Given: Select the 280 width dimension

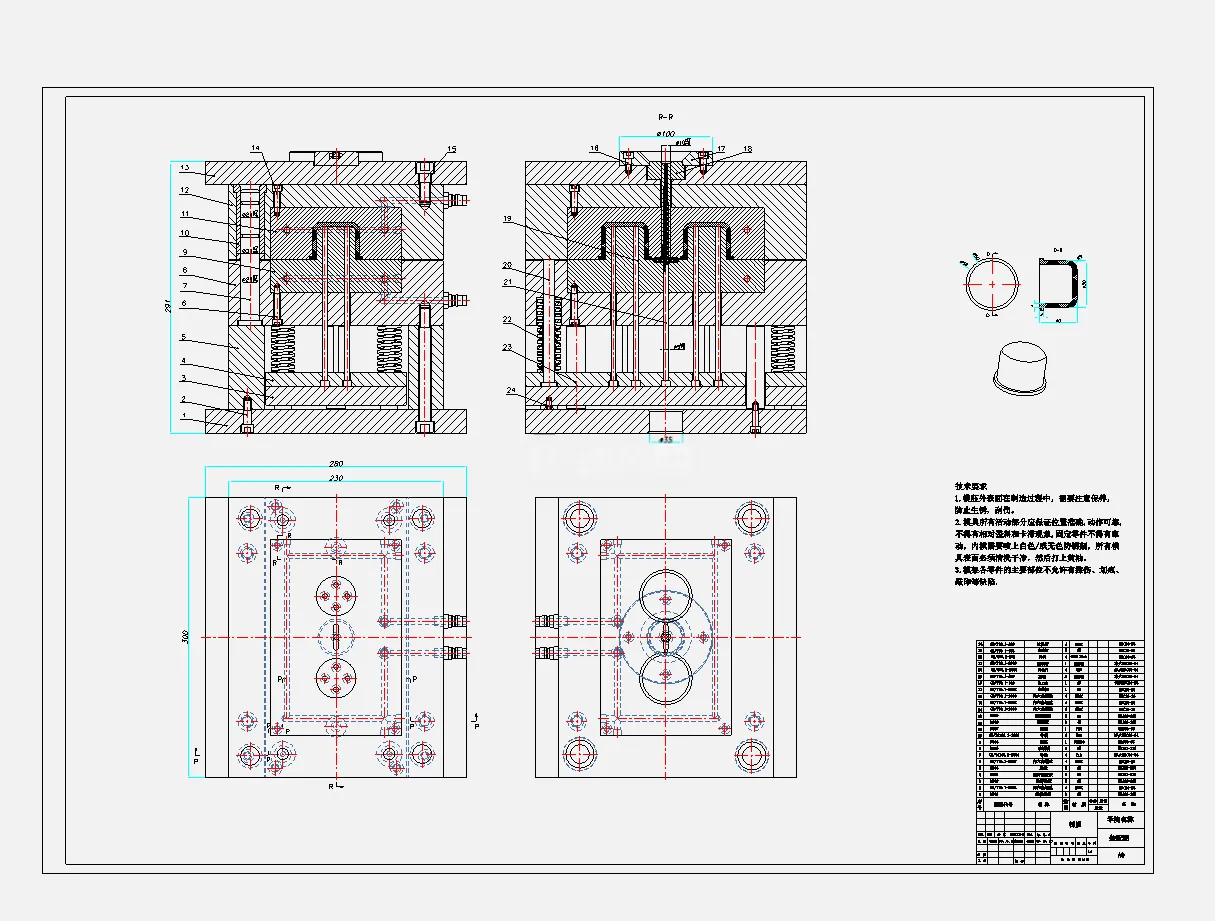Looking at the screenshot, I should click(x=336, y=464).
